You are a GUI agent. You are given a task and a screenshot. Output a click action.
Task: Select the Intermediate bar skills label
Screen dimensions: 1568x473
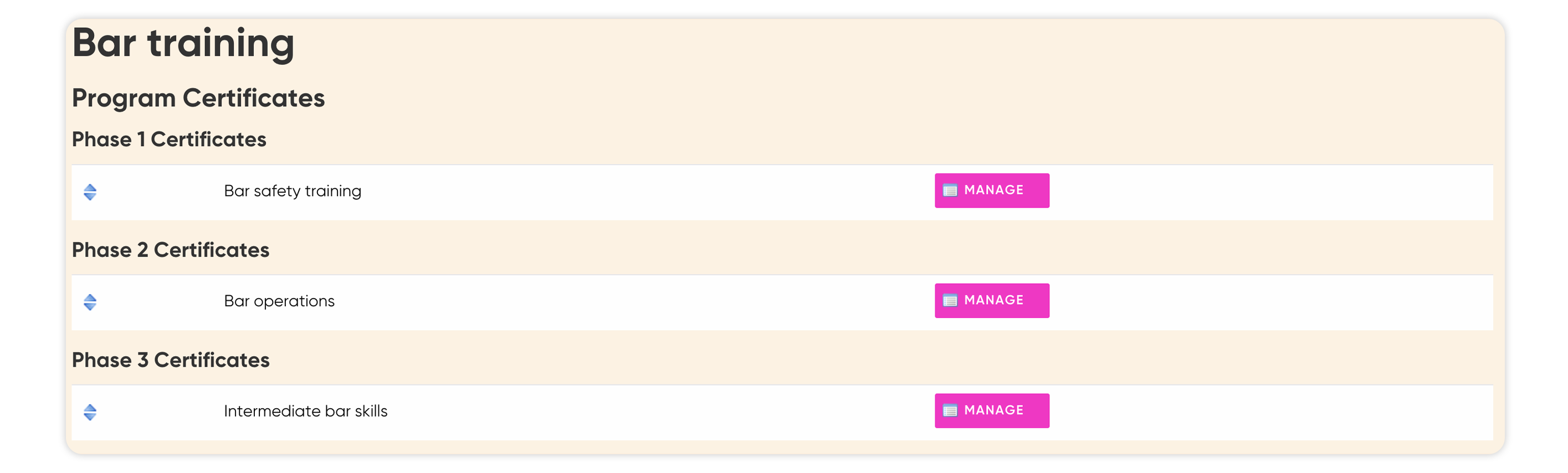(x=305, y=412)
